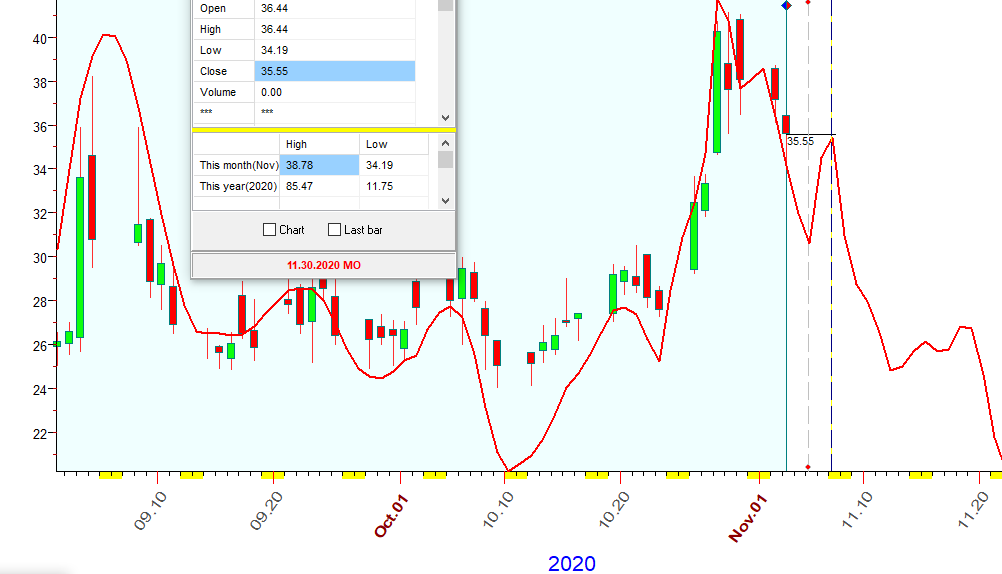Grab the yellow splitter bar between the tables
This screenshot has width=1002, height=574.
(323, 130)
